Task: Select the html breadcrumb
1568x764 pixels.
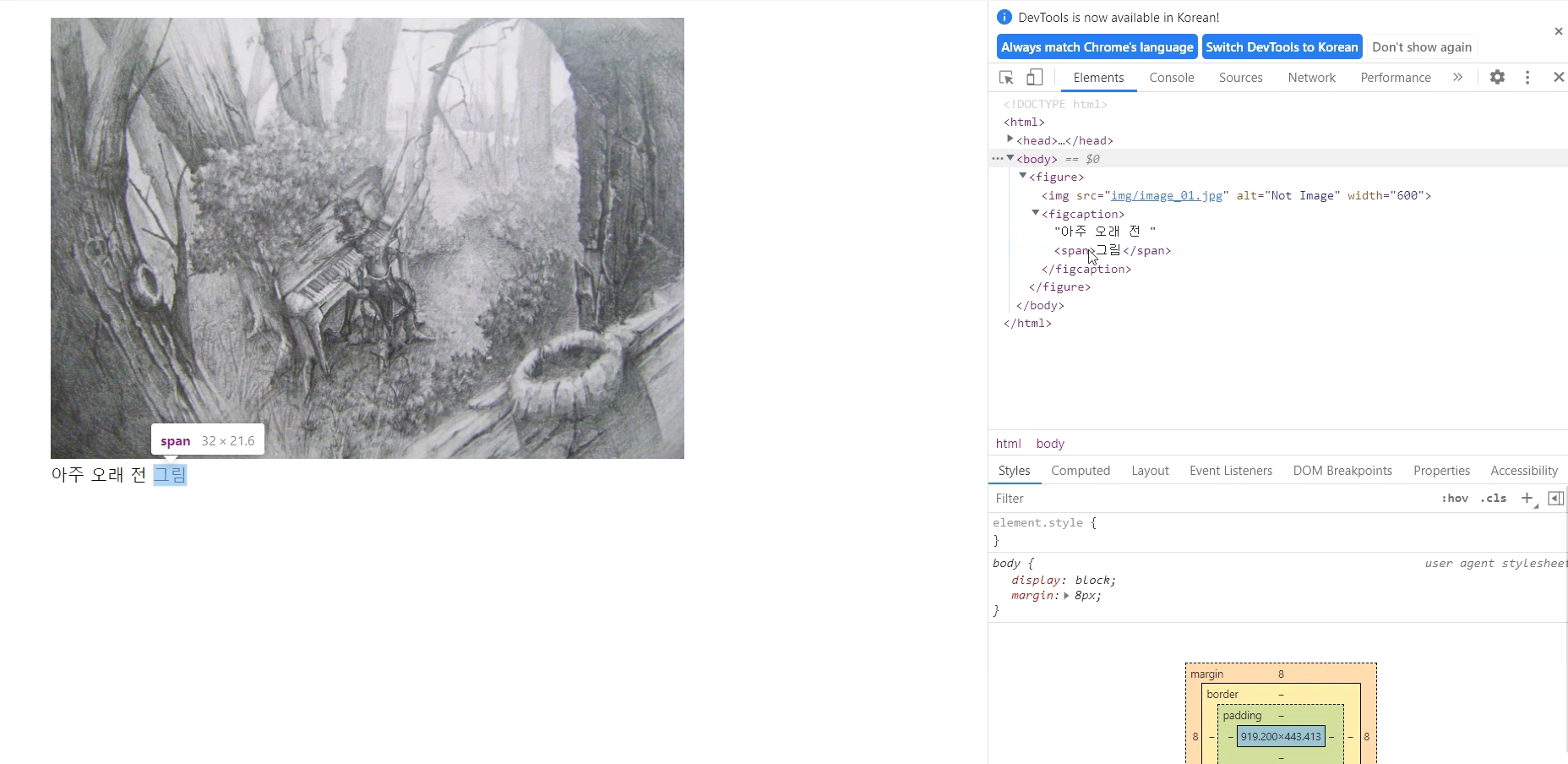Action: coord(1008,444)
